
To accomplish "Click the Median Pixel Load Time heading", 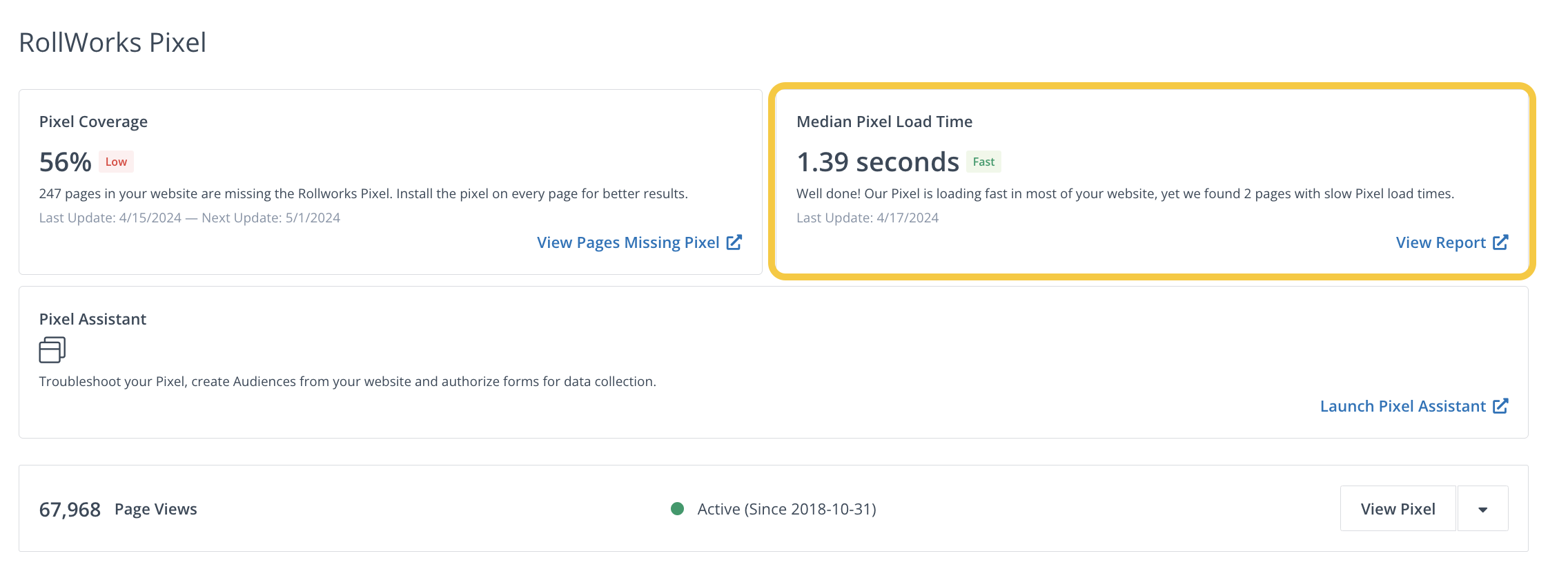I will coord(884,122).
